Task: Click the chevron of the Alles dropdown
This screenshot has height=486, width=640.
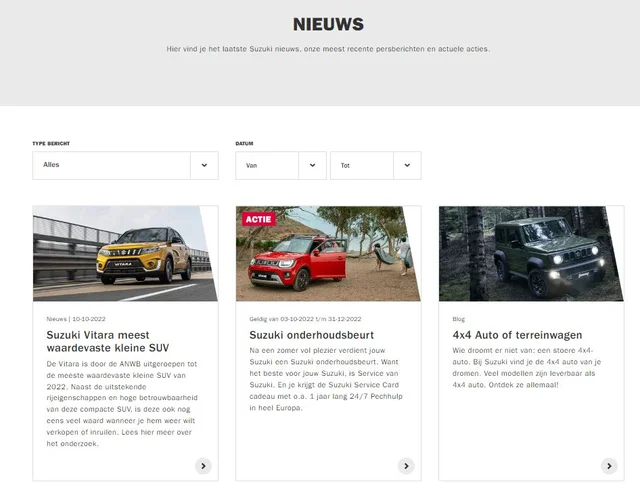Action: point(204,165)
